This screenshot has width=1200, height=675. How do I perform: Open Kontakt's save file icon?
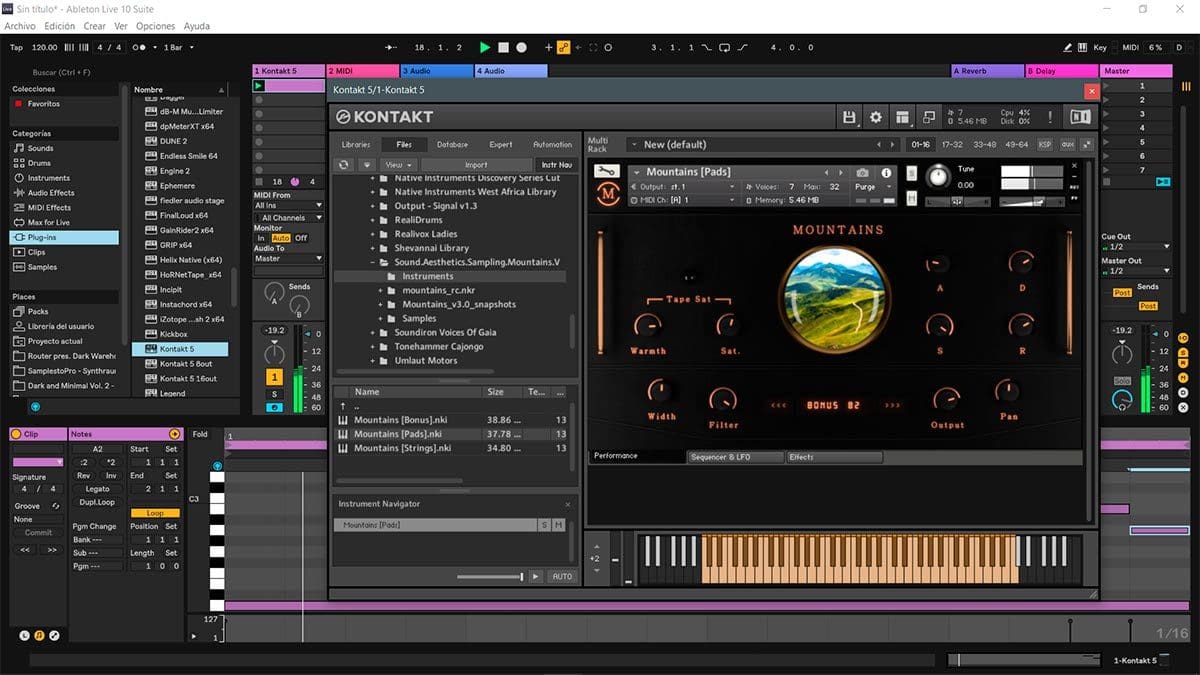[x=849, y=117]
